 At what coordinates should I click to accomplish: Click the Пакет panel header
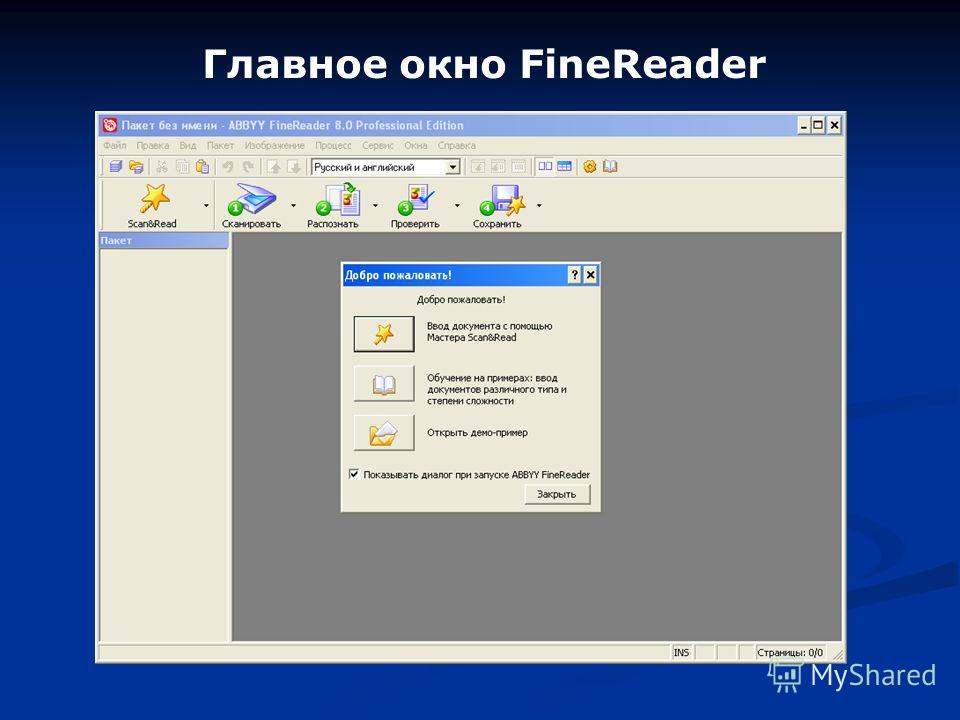click(163, 241)
